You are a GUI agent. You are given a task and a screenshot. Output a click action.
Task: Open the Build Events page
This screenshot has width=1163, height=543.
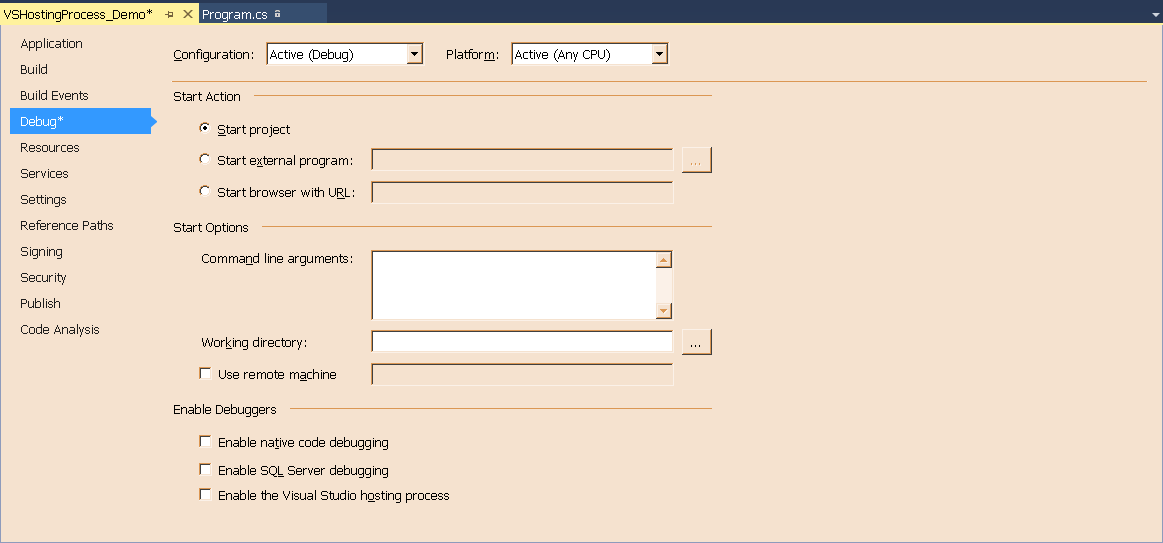coord(54,96)
